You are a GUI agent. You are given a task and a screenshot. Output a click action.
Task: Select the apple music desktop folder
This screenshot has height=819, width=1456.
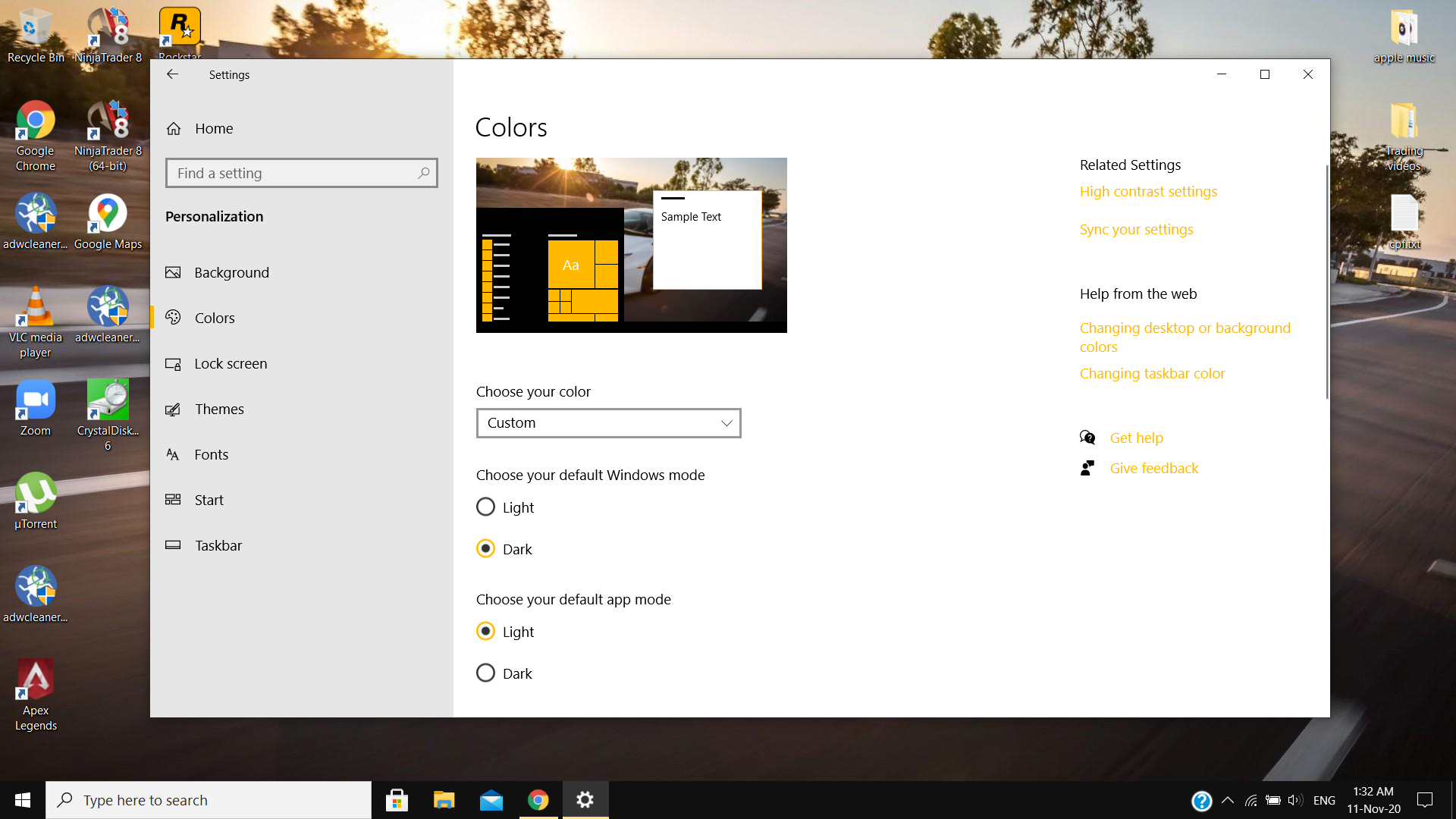pyautogui.click(x=1404, y=36)
